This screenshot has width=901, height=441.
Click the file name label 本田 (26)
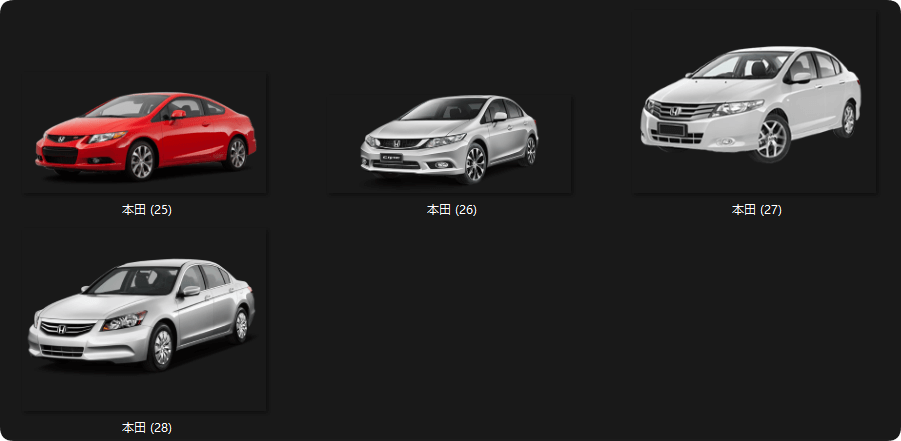tap(451, 210)
